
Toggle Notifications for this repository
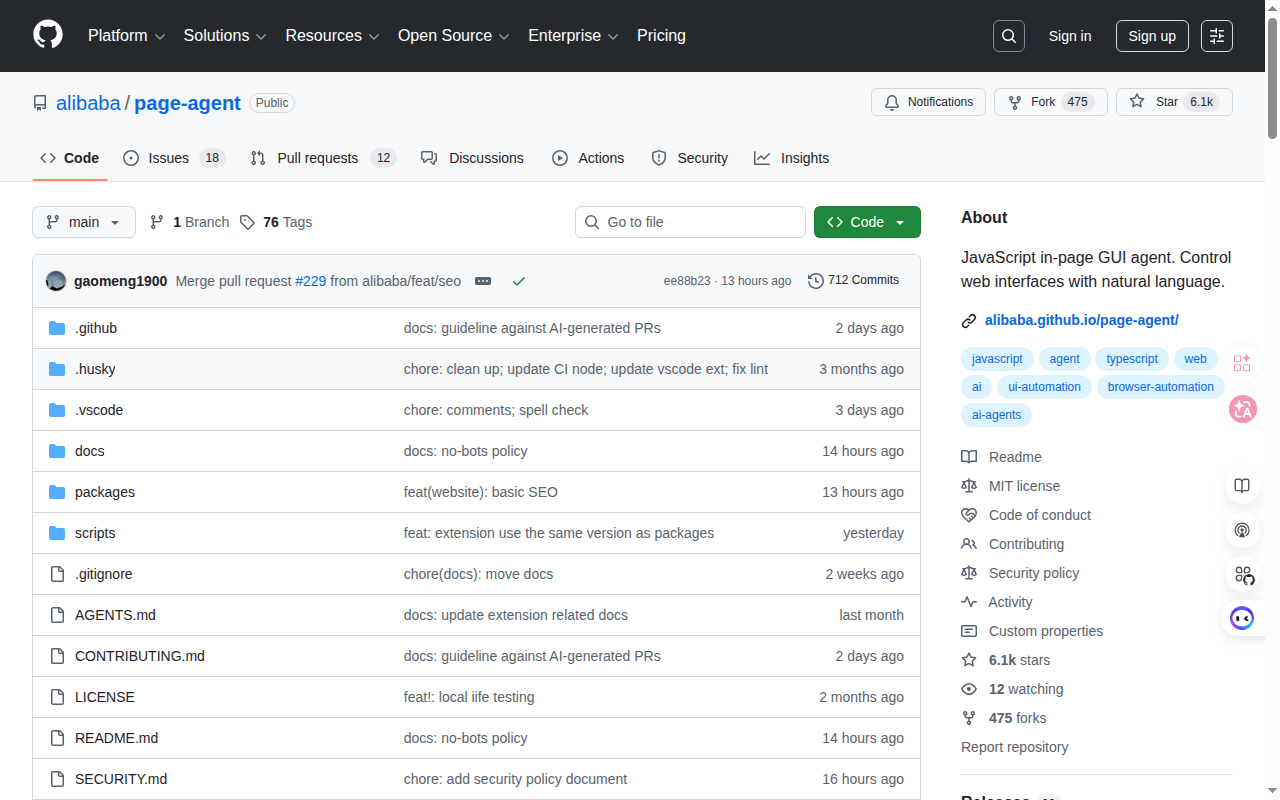point(929,102)
